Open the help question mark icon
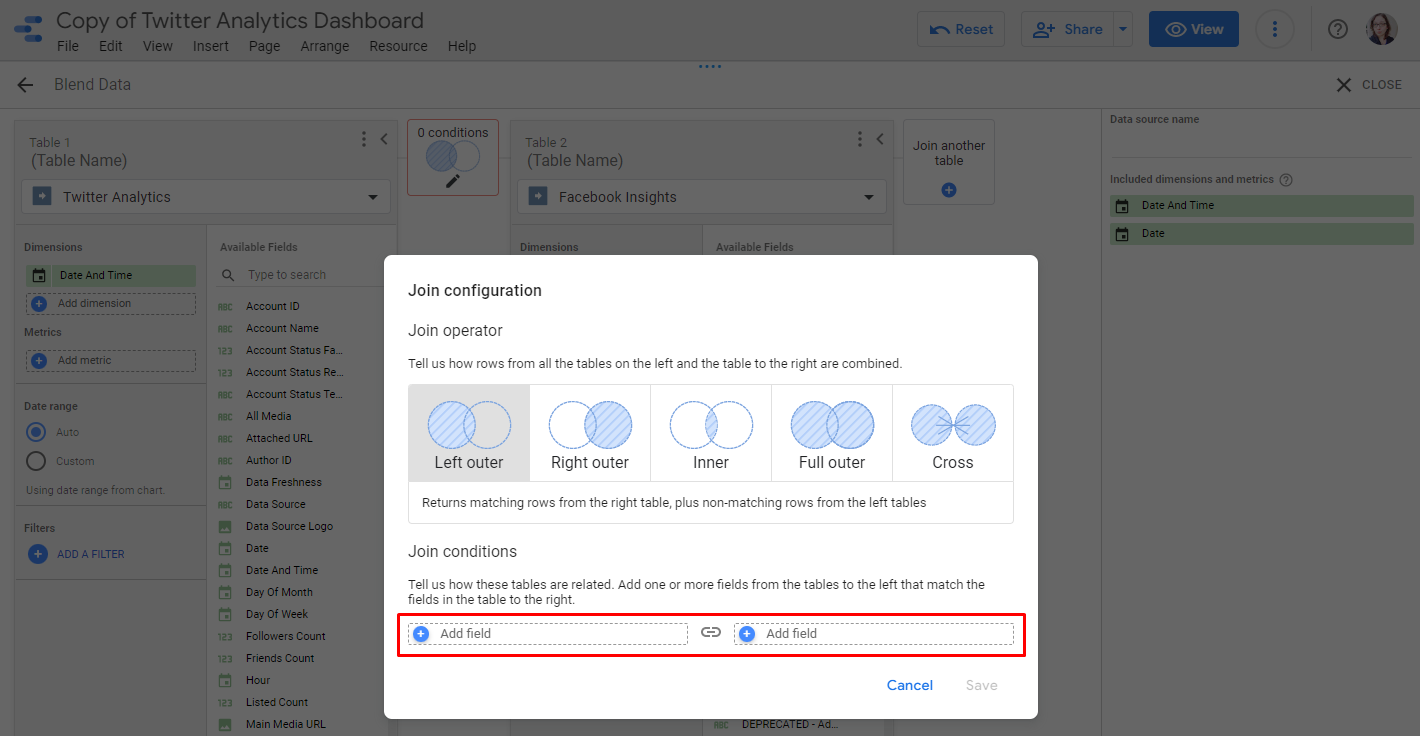This screenshot has height=736, width=1420. click(1338, 29)
